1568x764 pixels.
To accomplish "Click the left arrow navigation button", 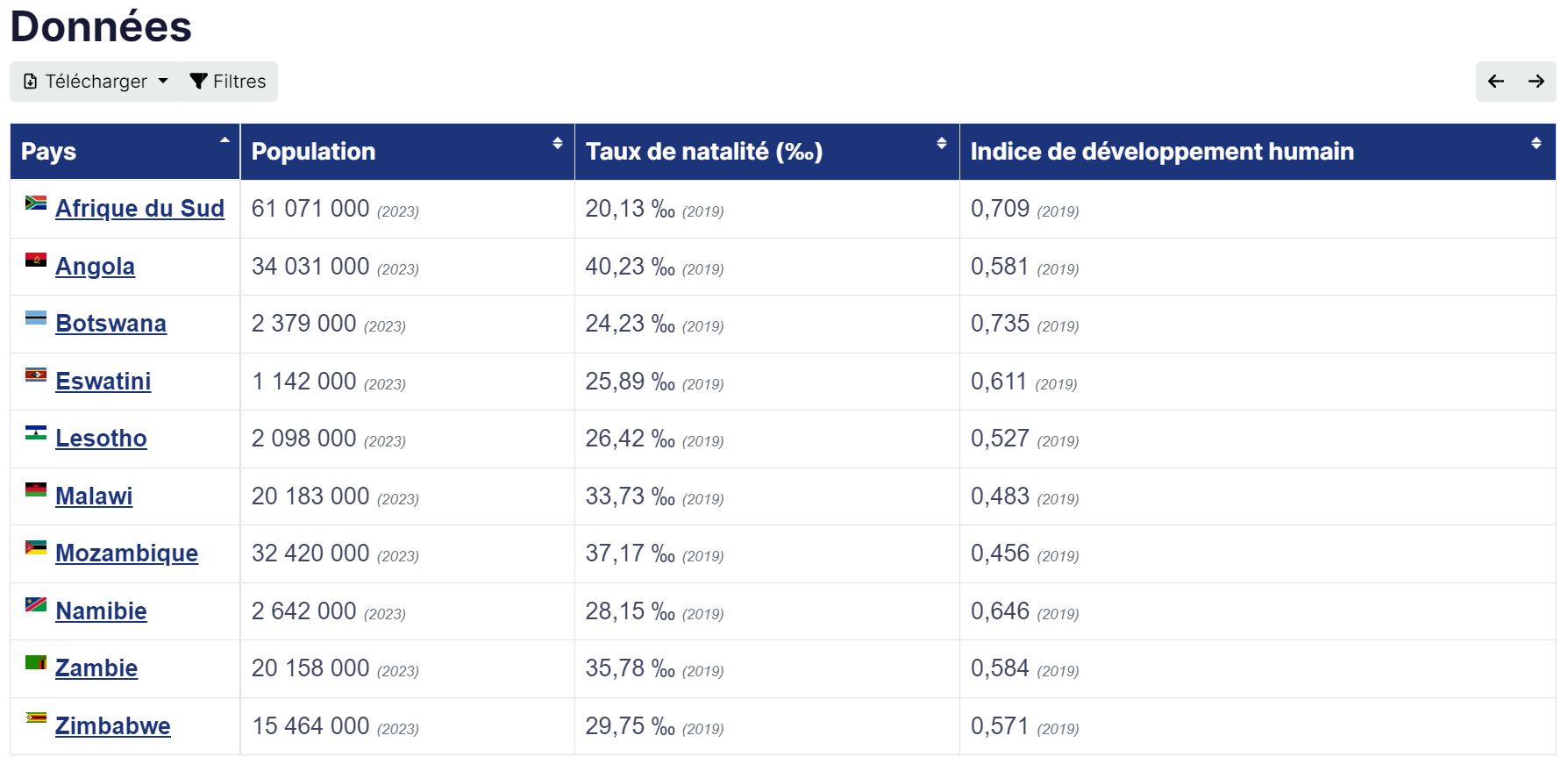I will (1496, 82).
